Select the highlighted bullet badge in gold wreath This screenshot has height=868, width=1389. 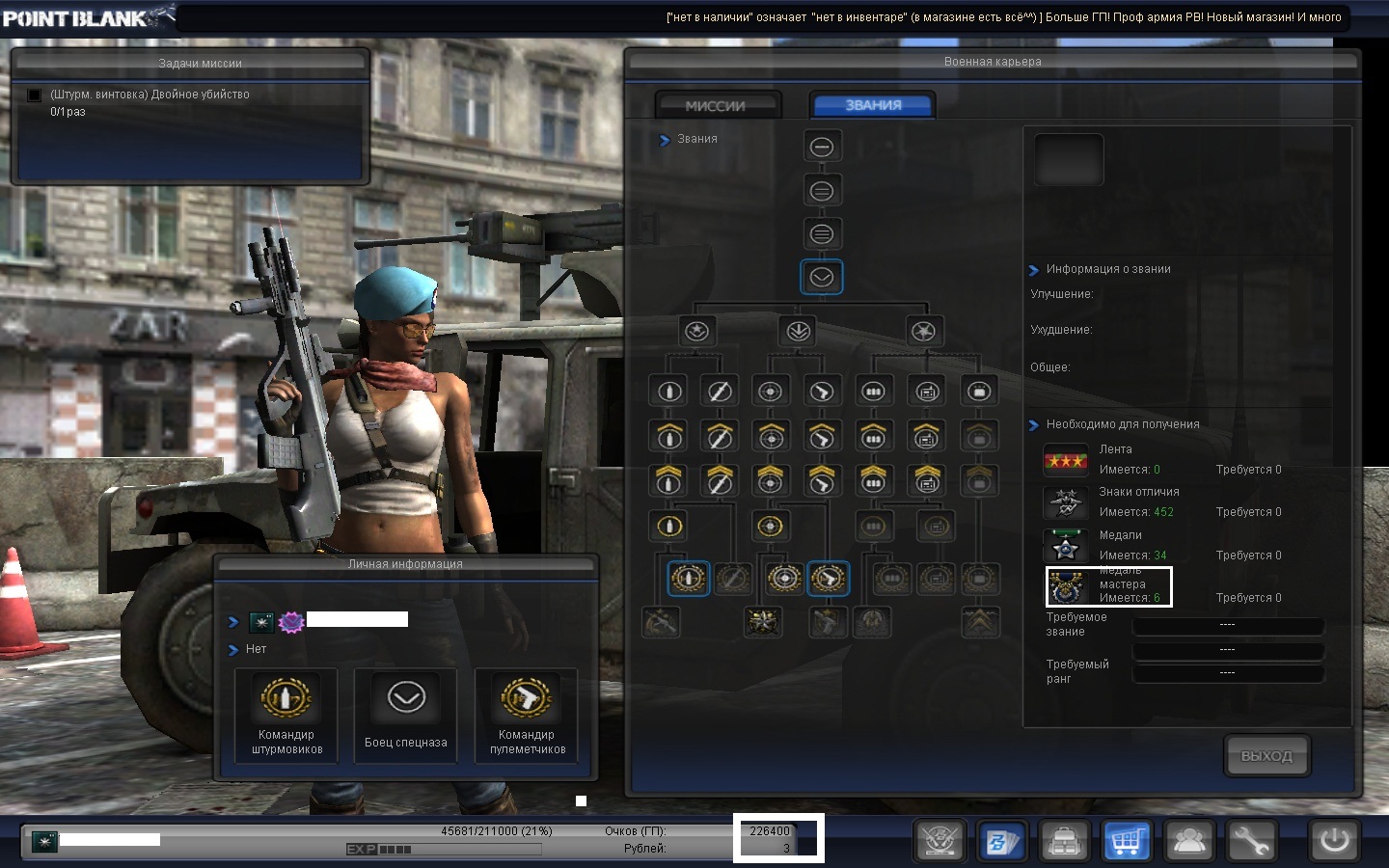[689, 579]
